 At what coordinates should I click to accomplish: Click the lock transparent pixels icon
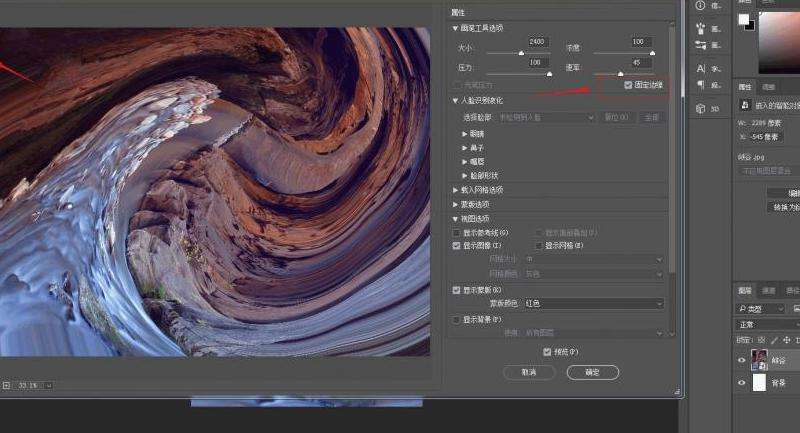[x=762, y=340]
